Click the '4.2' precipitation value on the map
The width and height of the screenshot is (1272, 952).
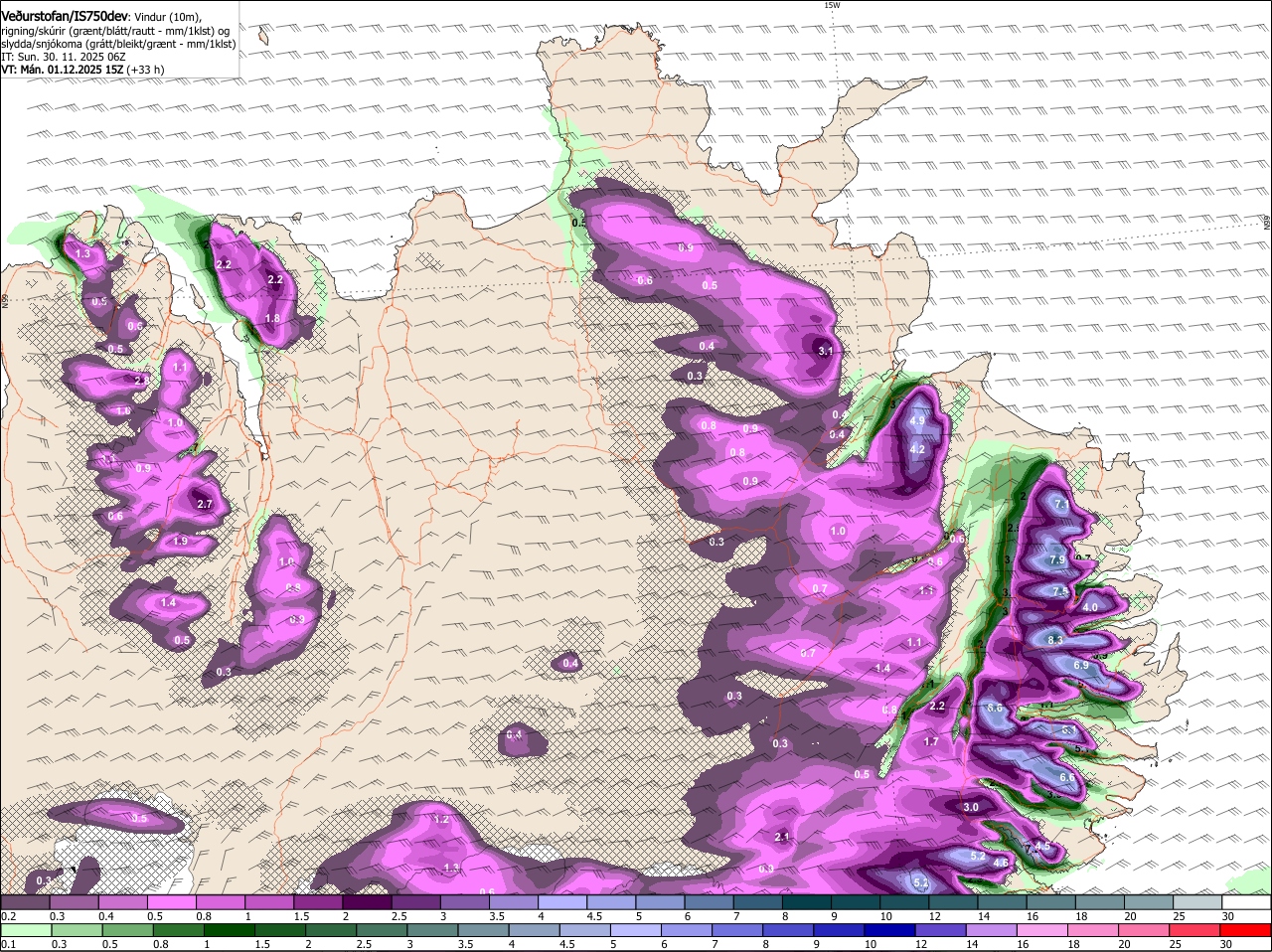(918, 449)
